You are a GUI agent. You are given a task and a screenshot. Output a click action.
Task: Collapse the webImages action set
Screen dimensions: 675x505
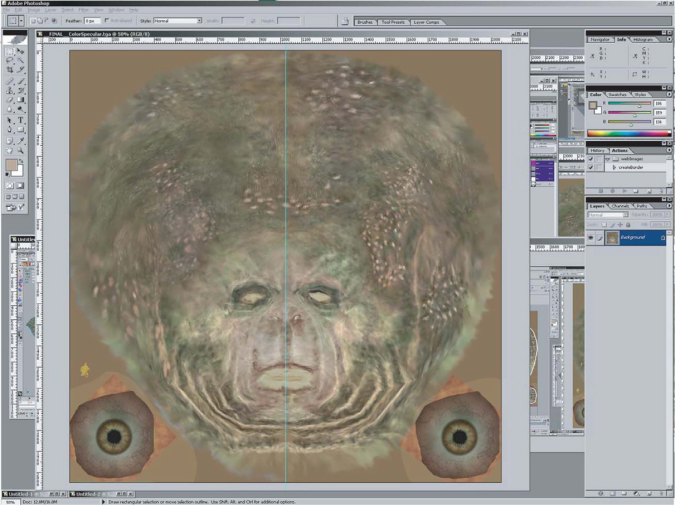click(x=606, y=159)
